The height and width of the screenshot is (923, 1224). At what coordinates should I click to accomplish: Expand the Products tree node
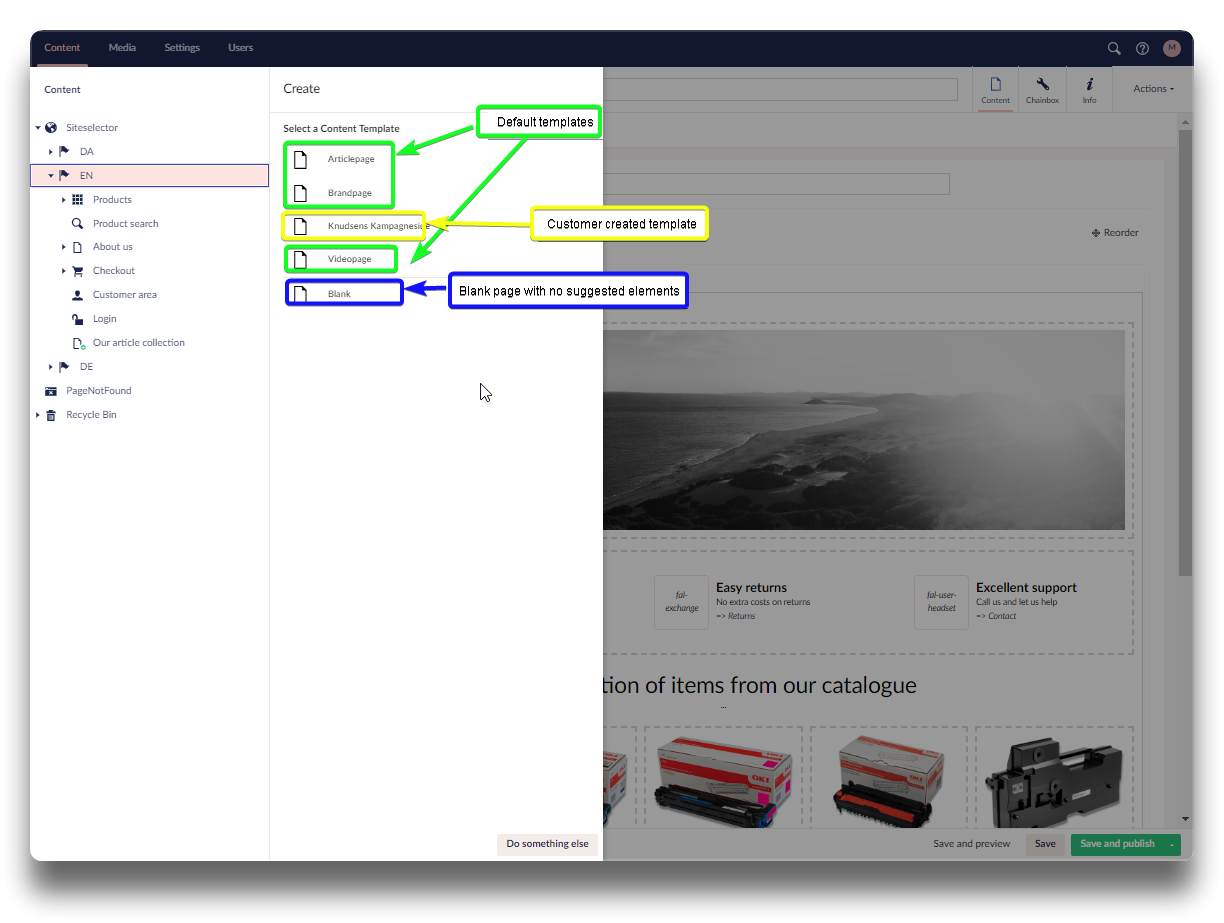[64, 200]
